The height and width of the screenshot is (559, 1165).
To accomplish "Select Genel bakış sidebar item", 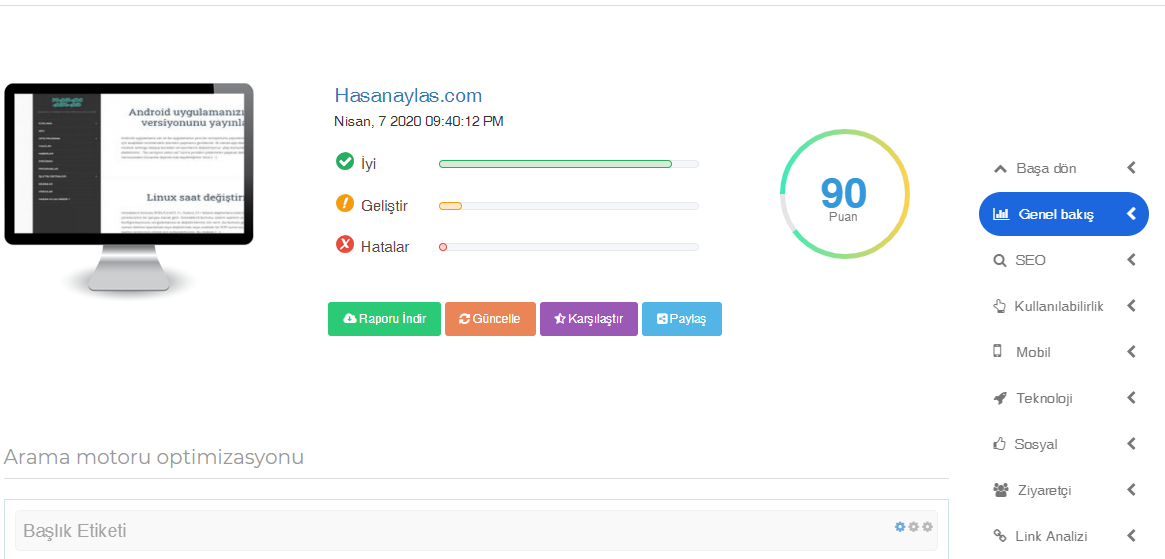I will pos(1064,214).
